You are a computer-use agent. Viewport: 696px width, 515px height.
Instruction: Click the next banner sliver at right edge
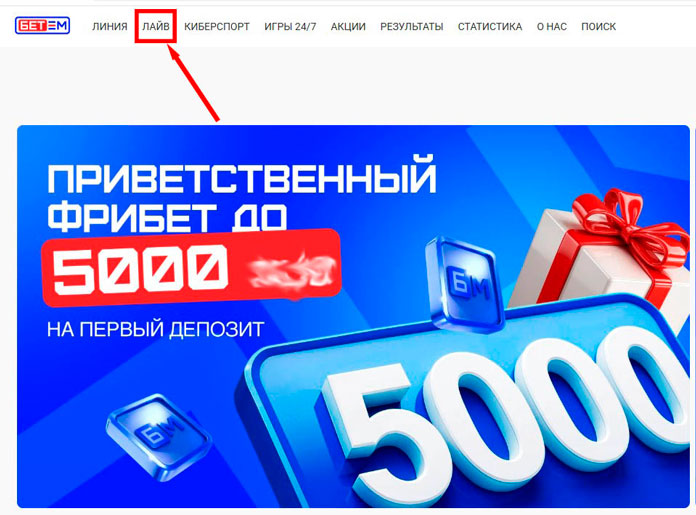(694, 316)
